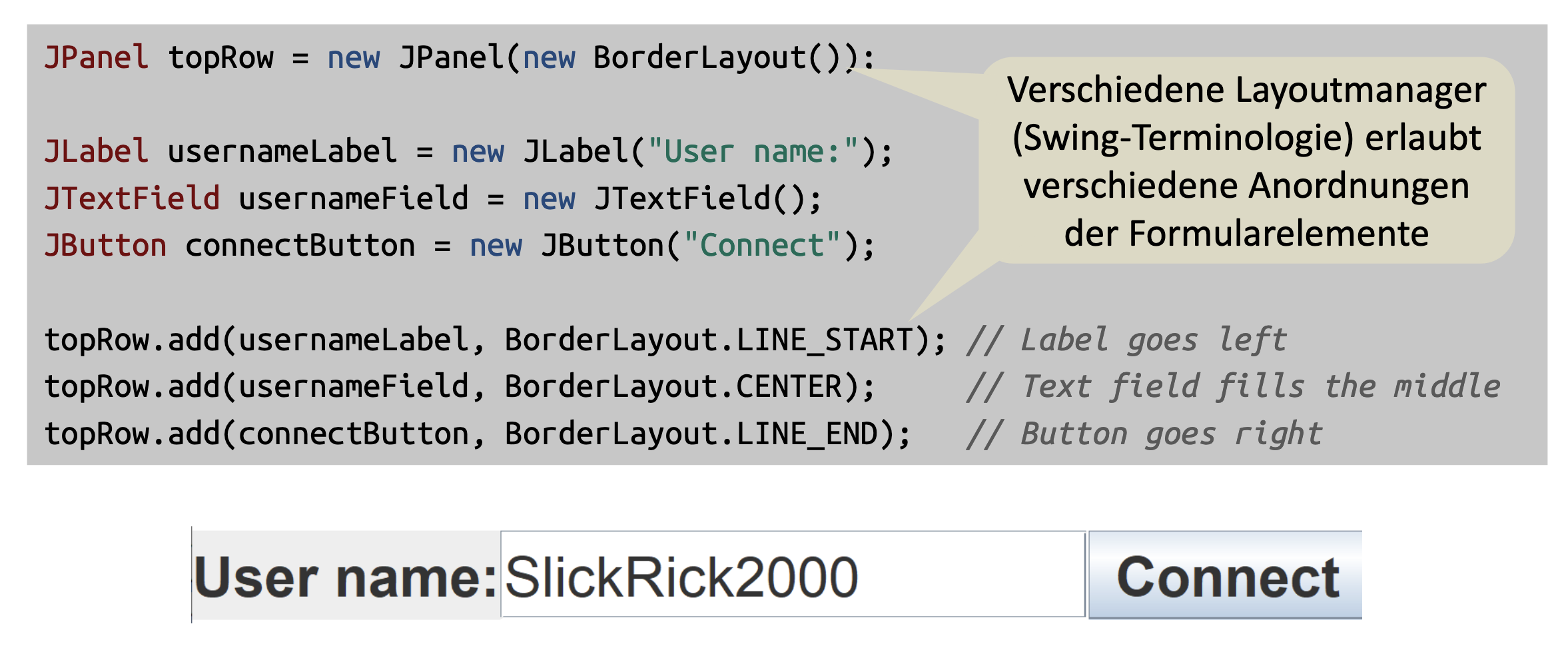Click the red JLabel type keyword
Viewport: 1568px width, 646px height.
click(x=97, y=152)
